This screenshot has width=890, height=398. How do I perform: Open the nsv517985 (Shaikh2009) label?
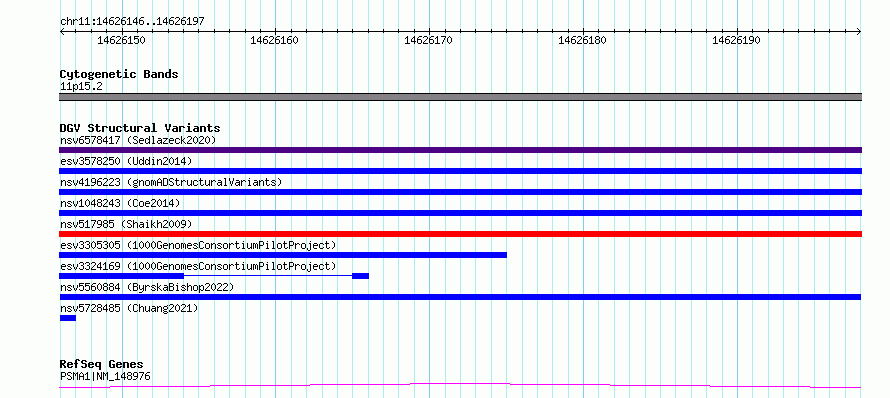[x=126, y=224]
